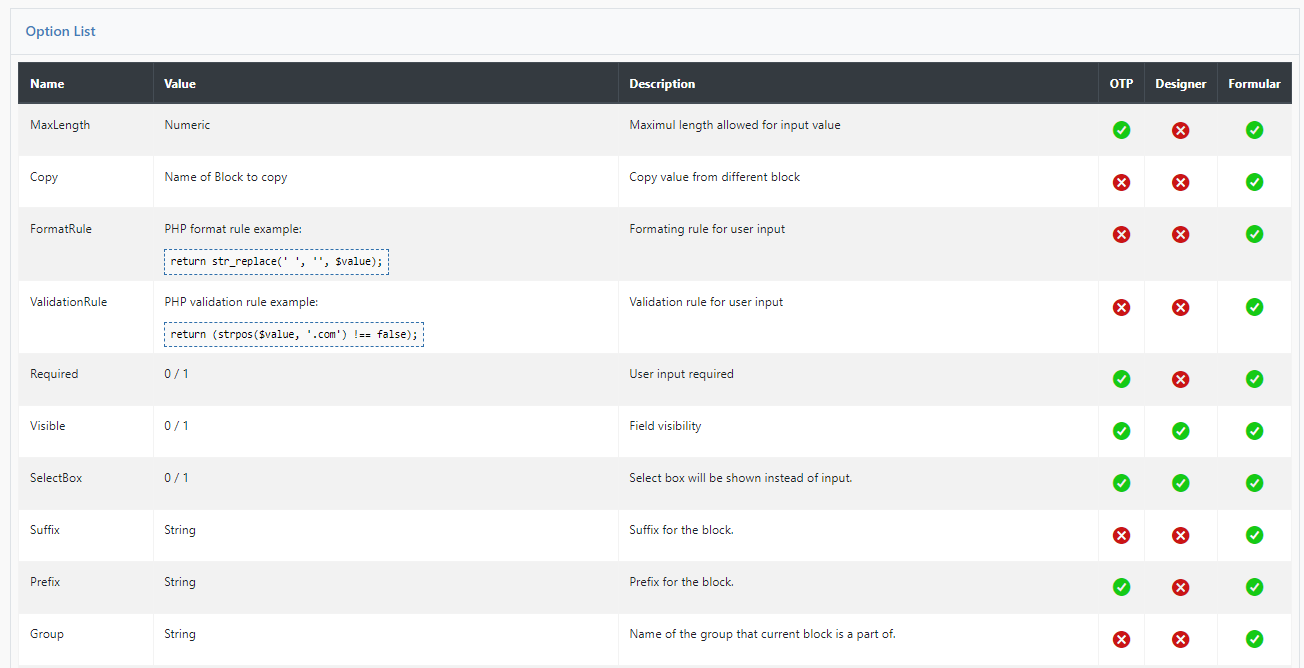Click the red Designer icon for Copy row
Viewport: 1304px width, 668px height.
click(x=1181, y=182)
